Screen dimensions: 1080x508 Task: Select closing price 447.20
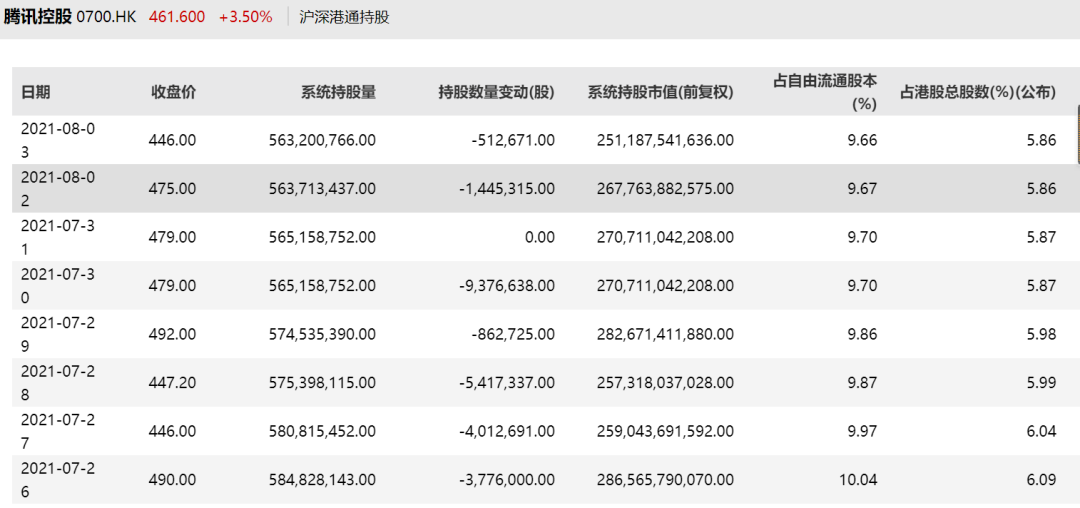pyautogui.click(x=172, y=382)
